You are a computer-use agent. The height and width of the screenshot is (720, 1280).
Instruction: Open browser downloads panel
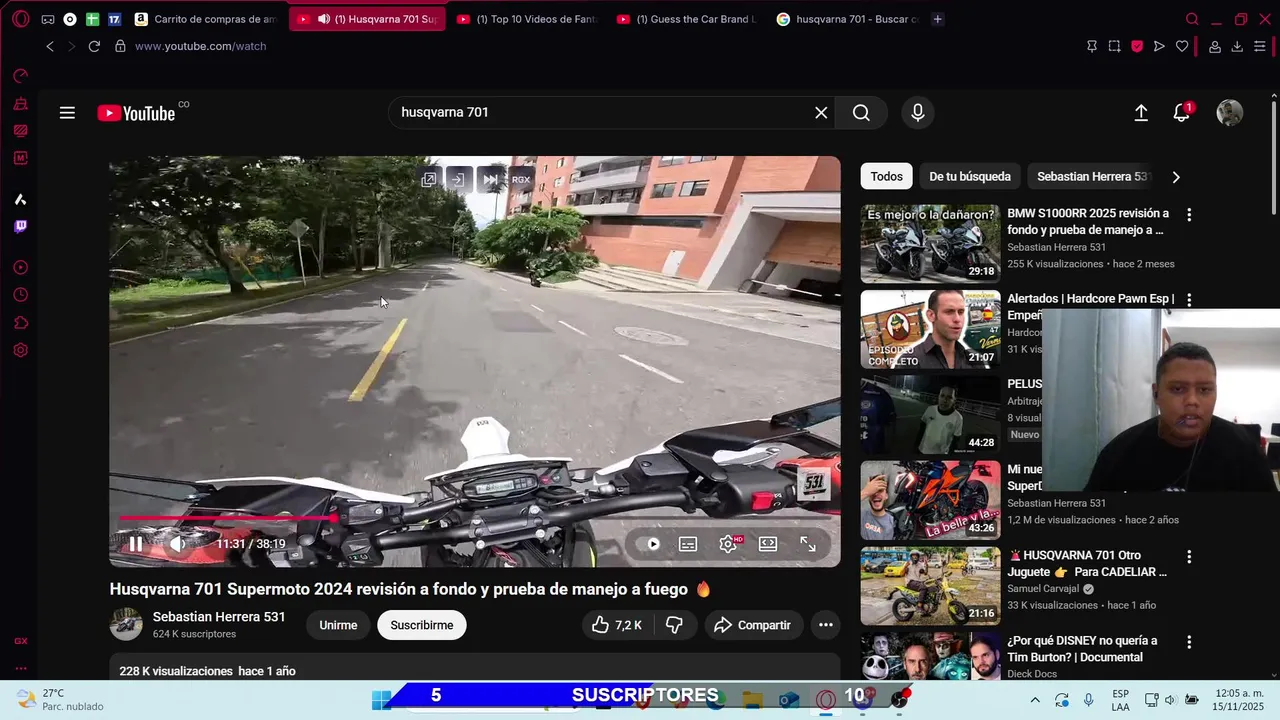pyautogui.click(x=1237, y=46)
